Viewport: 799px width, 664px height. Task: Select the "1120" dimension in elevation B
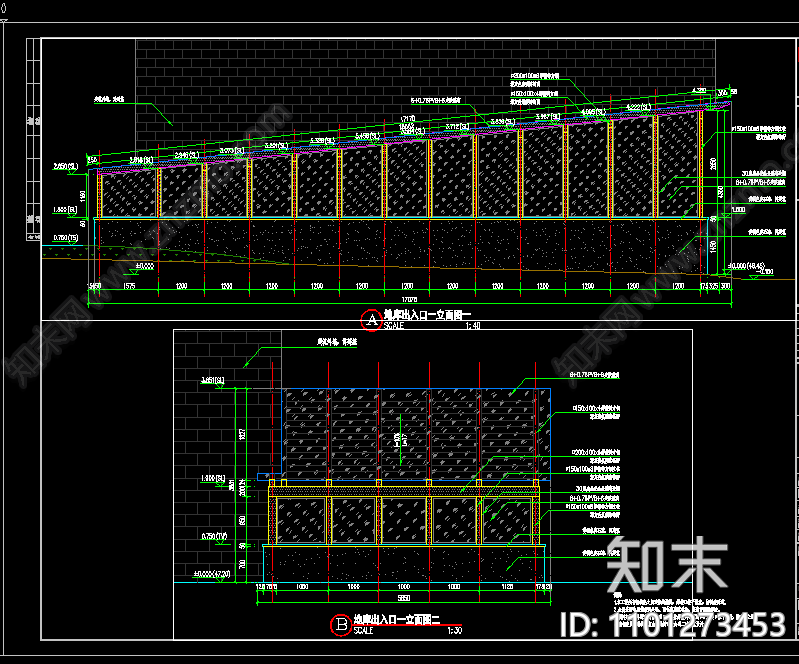507,587
